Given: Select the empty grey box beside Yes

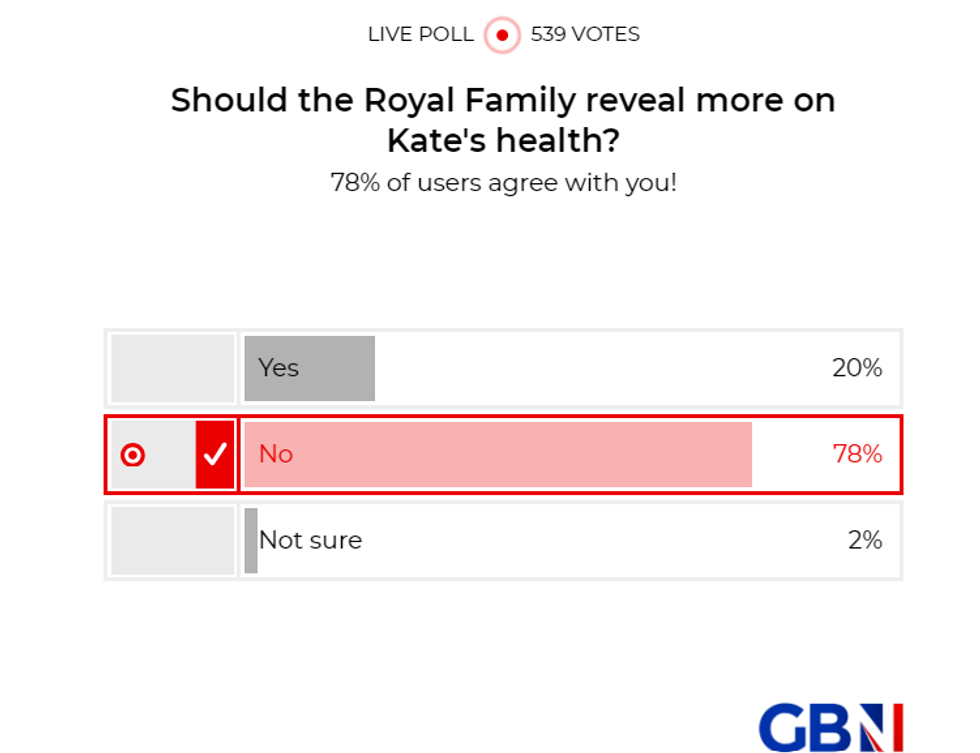Looking at the screenshot, I should 172,368.
